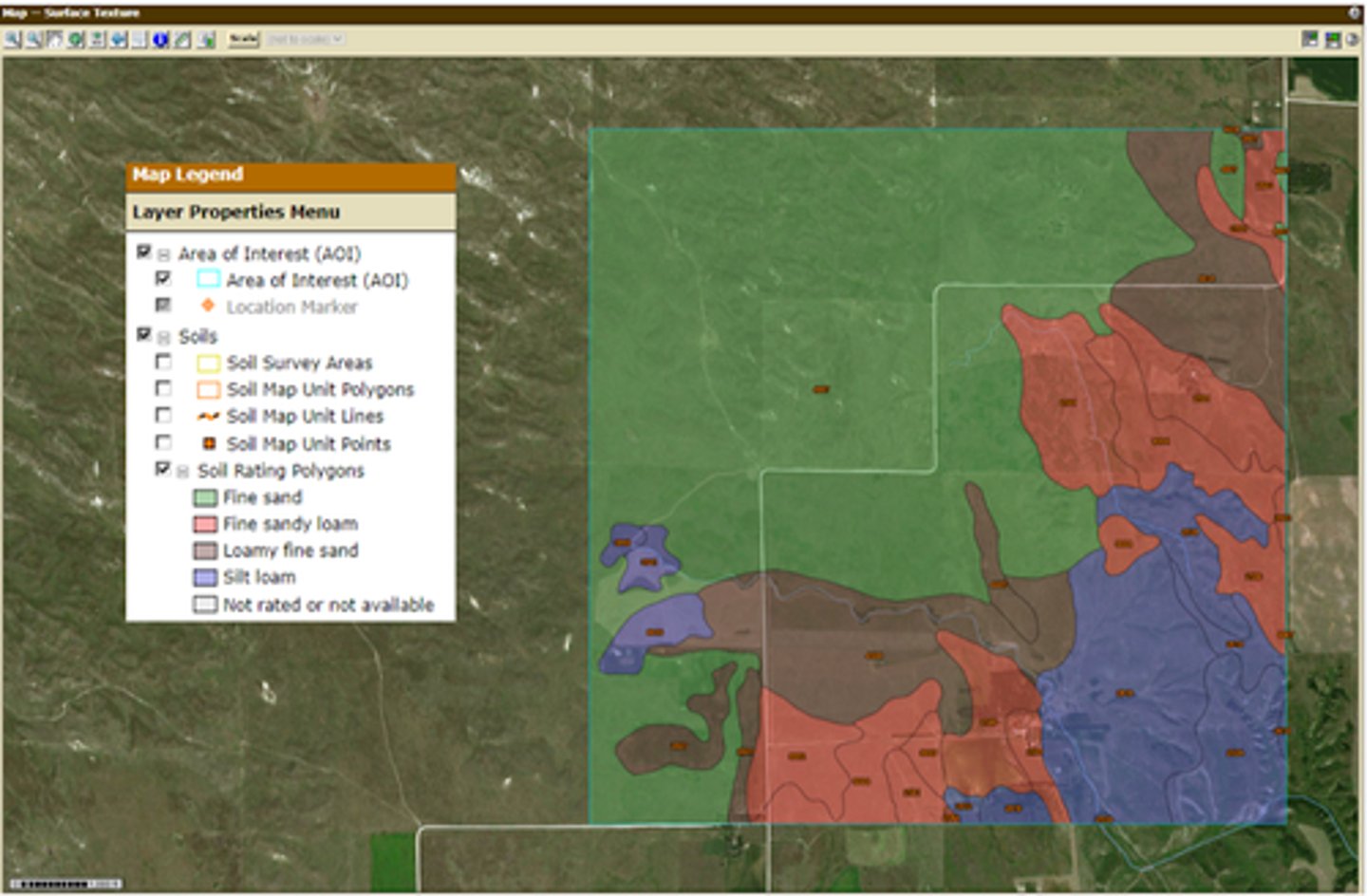
Task: Toggle the Soils group checkbox
Action: (x=144, y=334)
